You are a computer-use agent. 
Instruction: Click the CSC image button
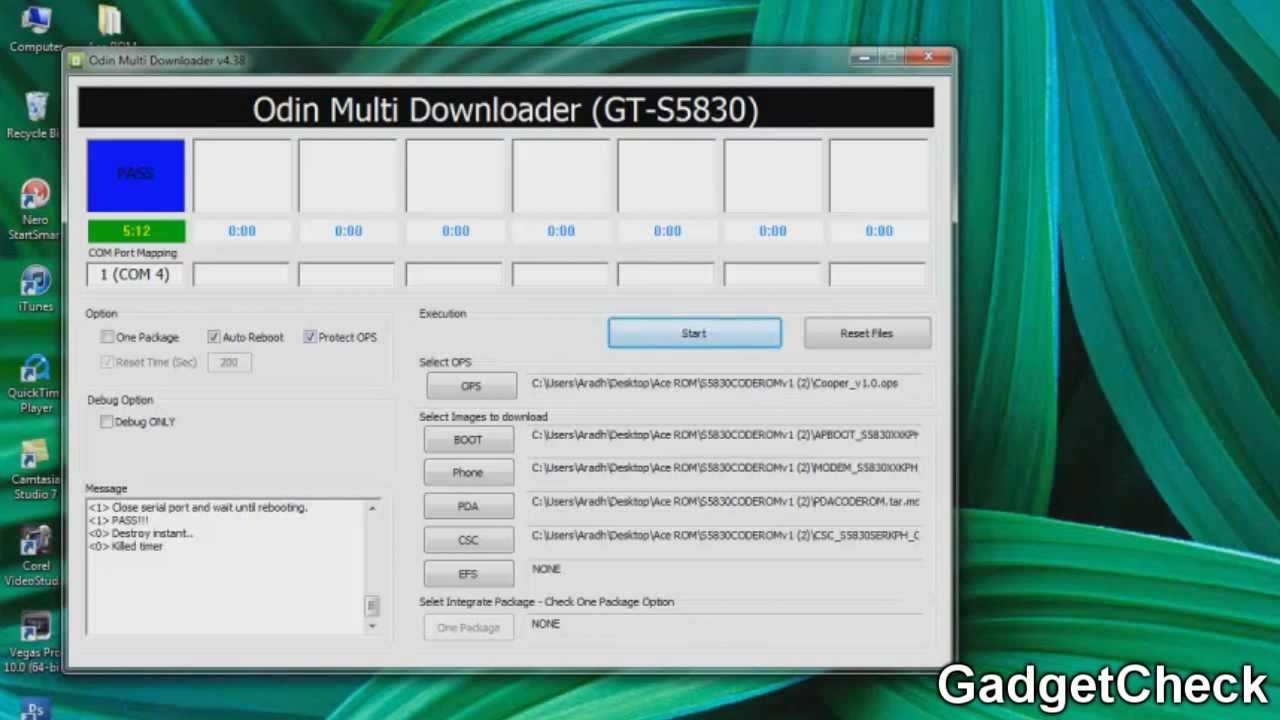point(468,540)
